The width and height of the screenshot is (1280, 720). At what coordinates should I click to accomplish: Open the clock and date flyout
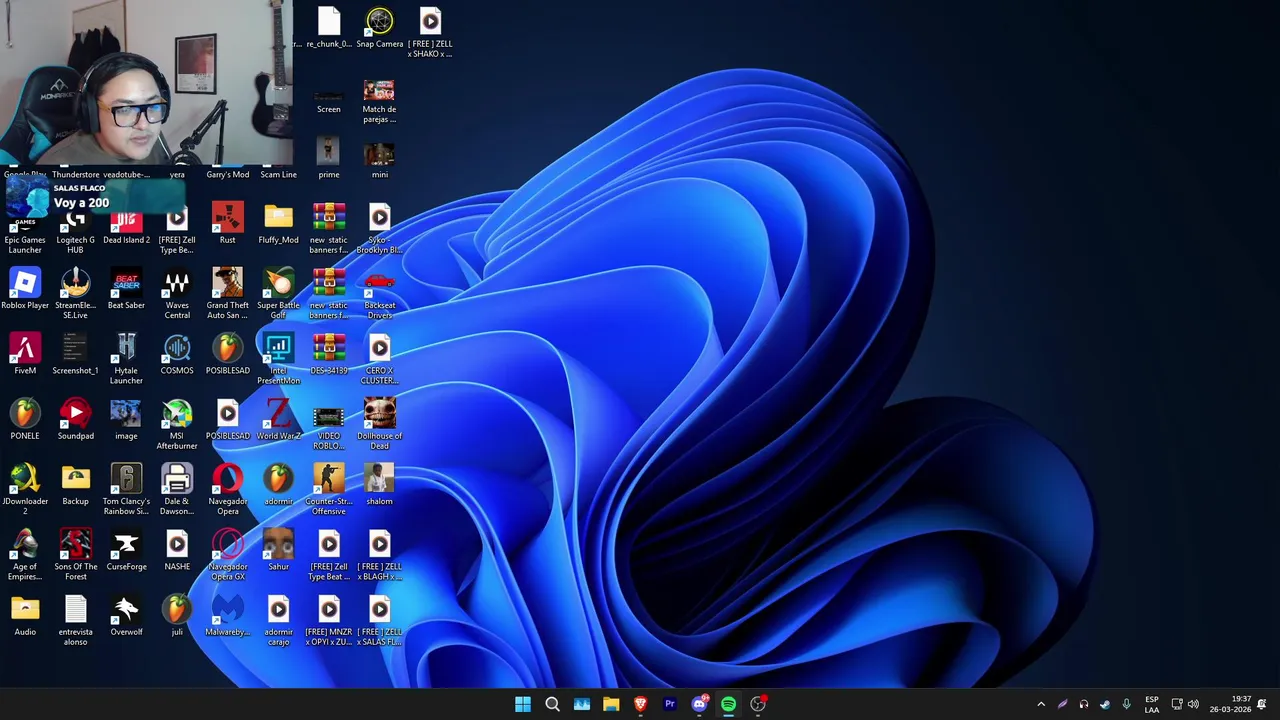[x=1231, y=704]
